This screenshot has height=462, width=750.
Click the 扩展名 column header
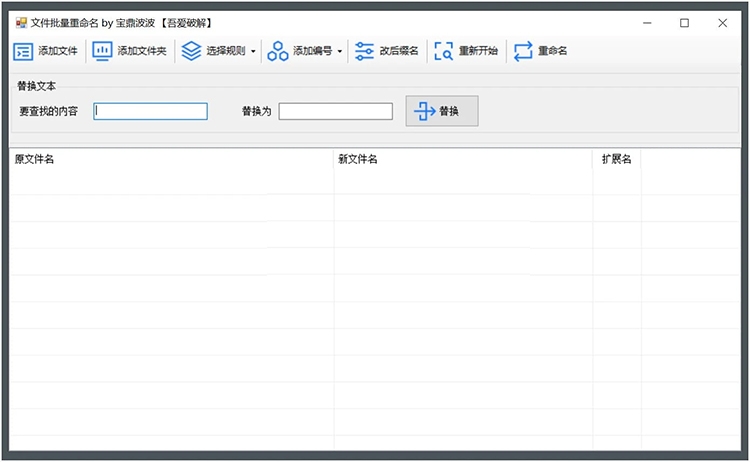tap(616, 160)
